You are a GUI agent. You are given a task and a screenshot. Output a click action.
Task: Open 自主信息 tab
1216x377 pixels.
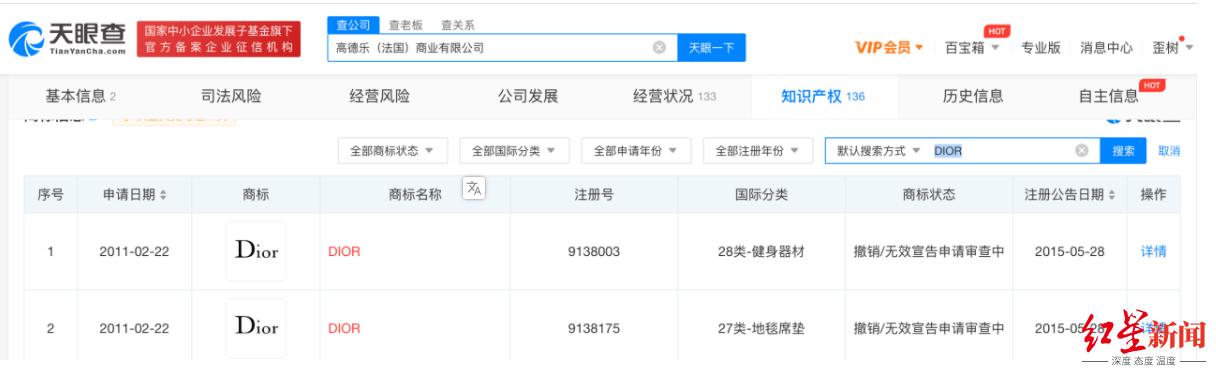click(x=1108, y=96)
